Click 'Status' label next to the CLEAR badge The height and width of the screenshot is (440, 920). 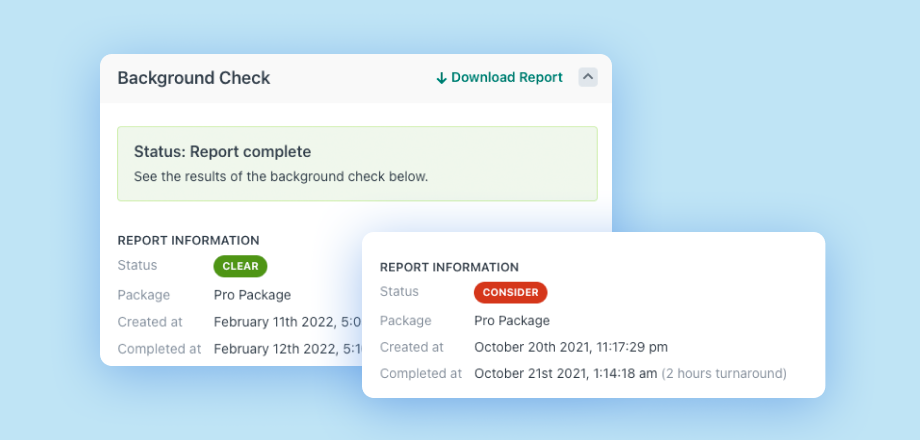[x=137, y=265]
